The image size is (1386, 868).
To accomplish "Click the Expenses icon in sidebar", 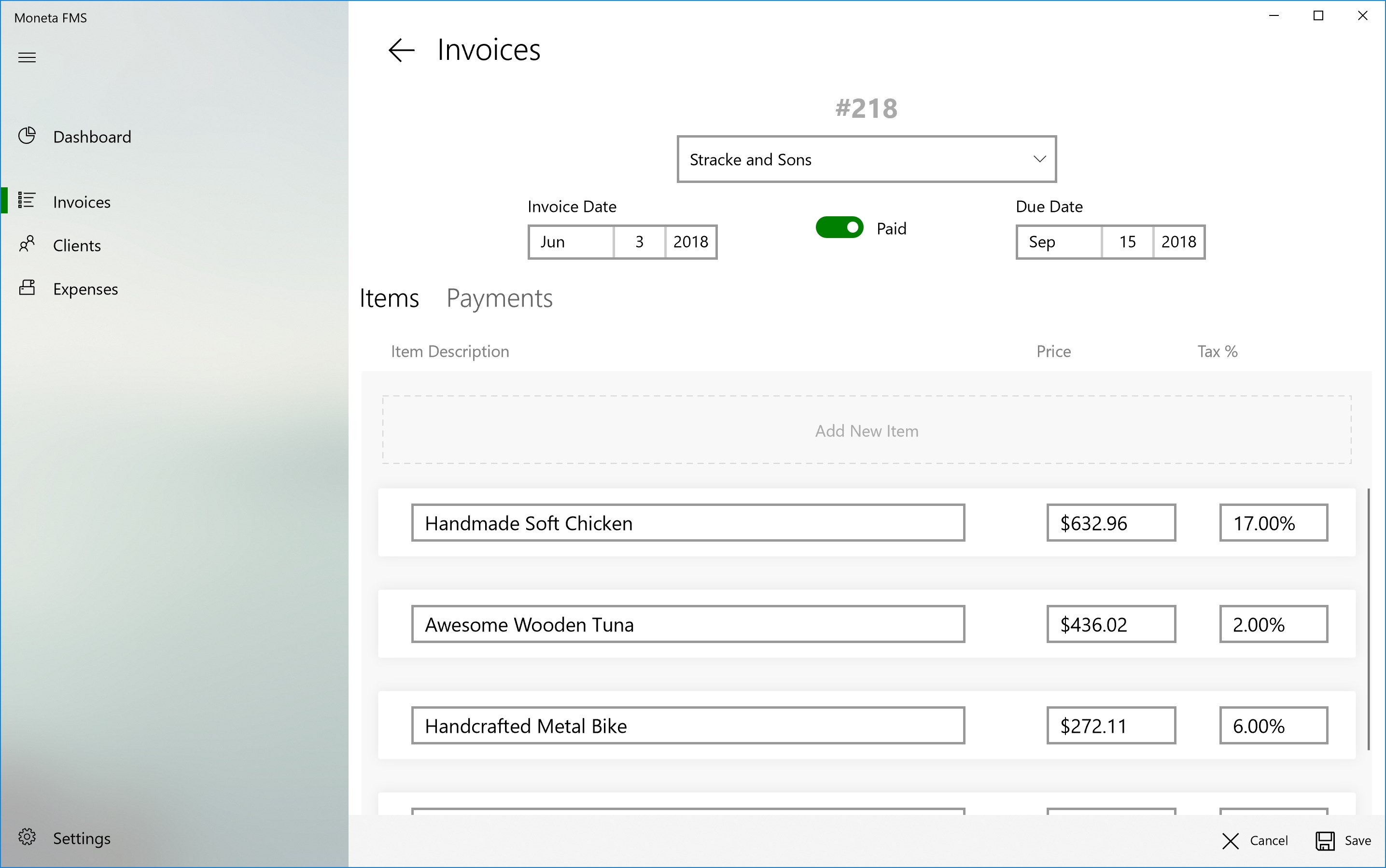I will [x=27, y=288].
